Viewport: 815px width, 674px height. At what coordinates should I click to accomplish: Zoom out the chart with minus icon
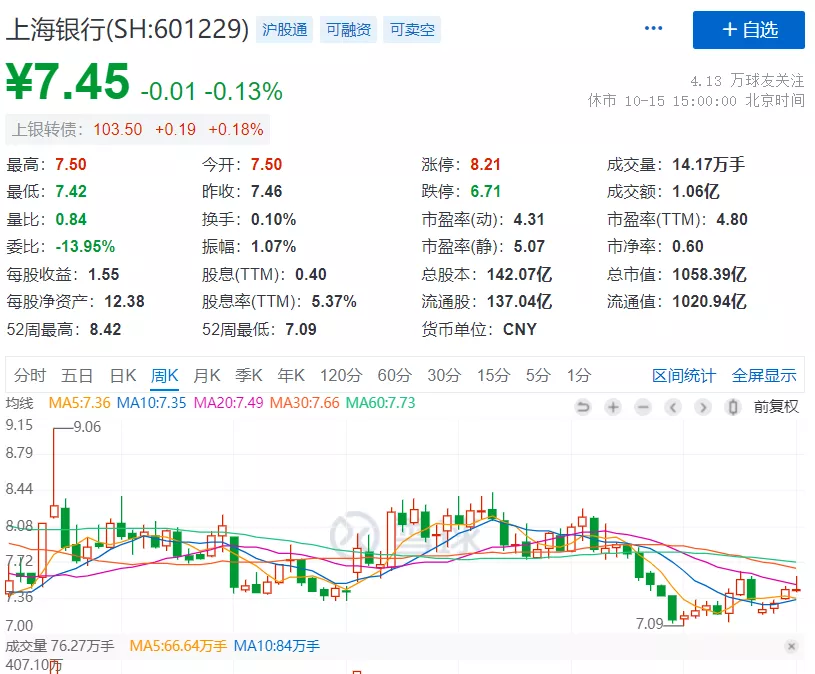[x=643, y=407]
